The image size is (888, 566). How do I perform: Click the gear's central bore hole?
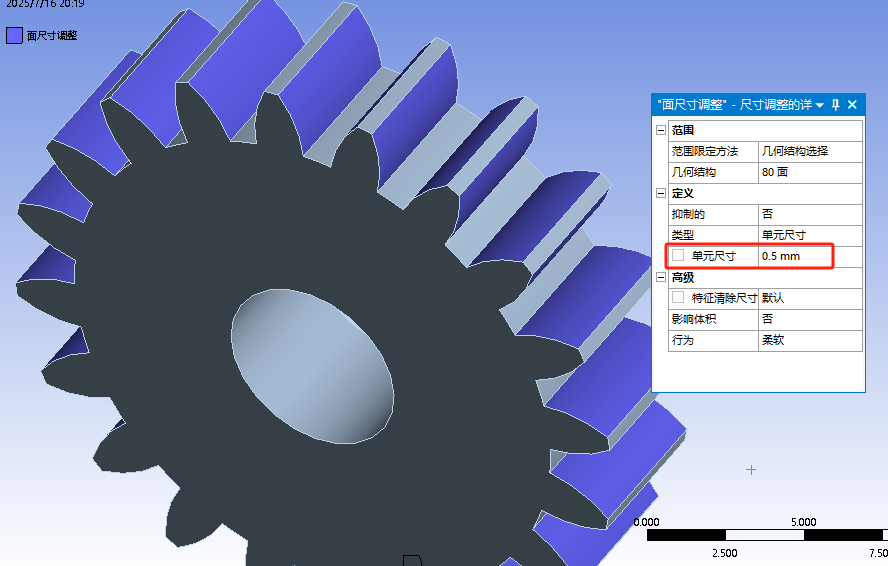click(312, 366)
